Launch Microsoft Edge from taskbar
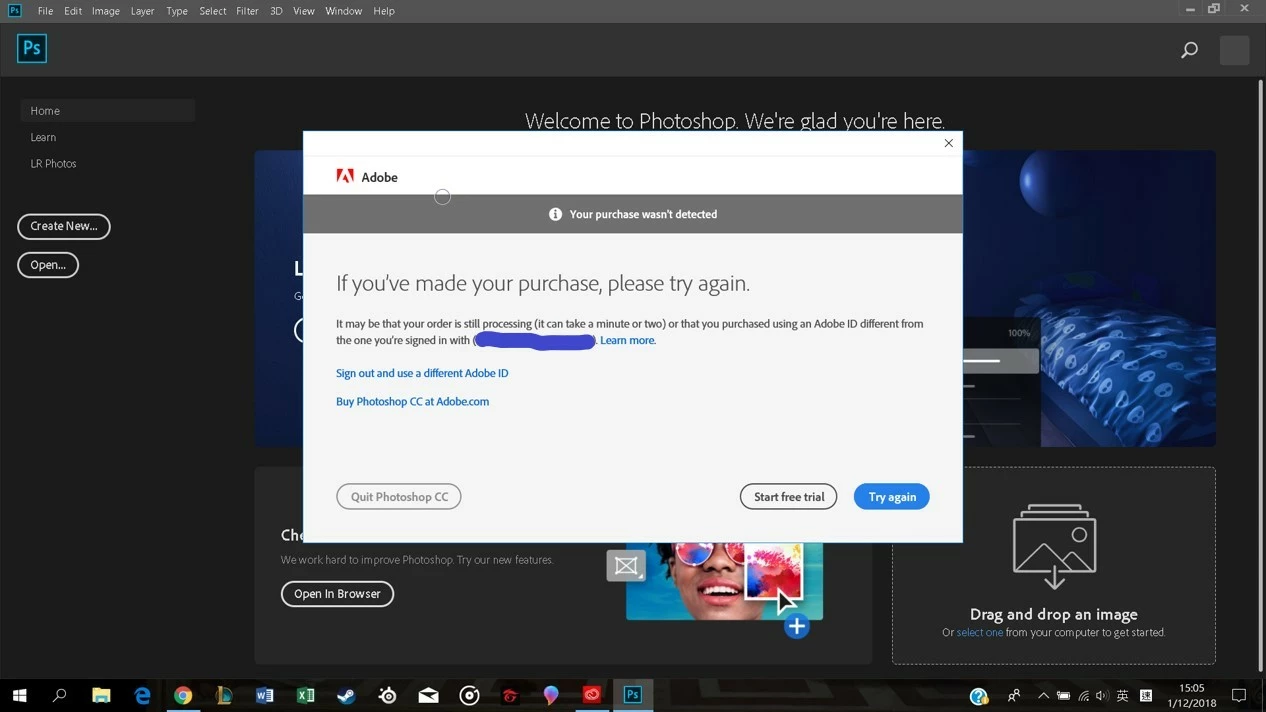This screenshot has width=1266, height=712. pos(142,695)
